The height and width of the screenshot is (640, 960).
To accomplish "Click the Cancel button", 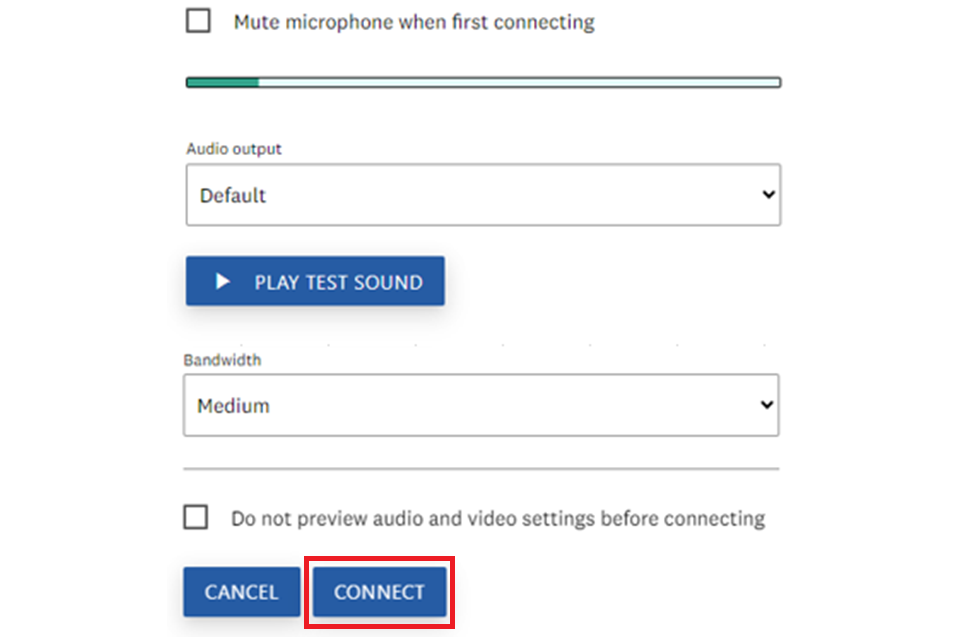I will pos(241,592).
